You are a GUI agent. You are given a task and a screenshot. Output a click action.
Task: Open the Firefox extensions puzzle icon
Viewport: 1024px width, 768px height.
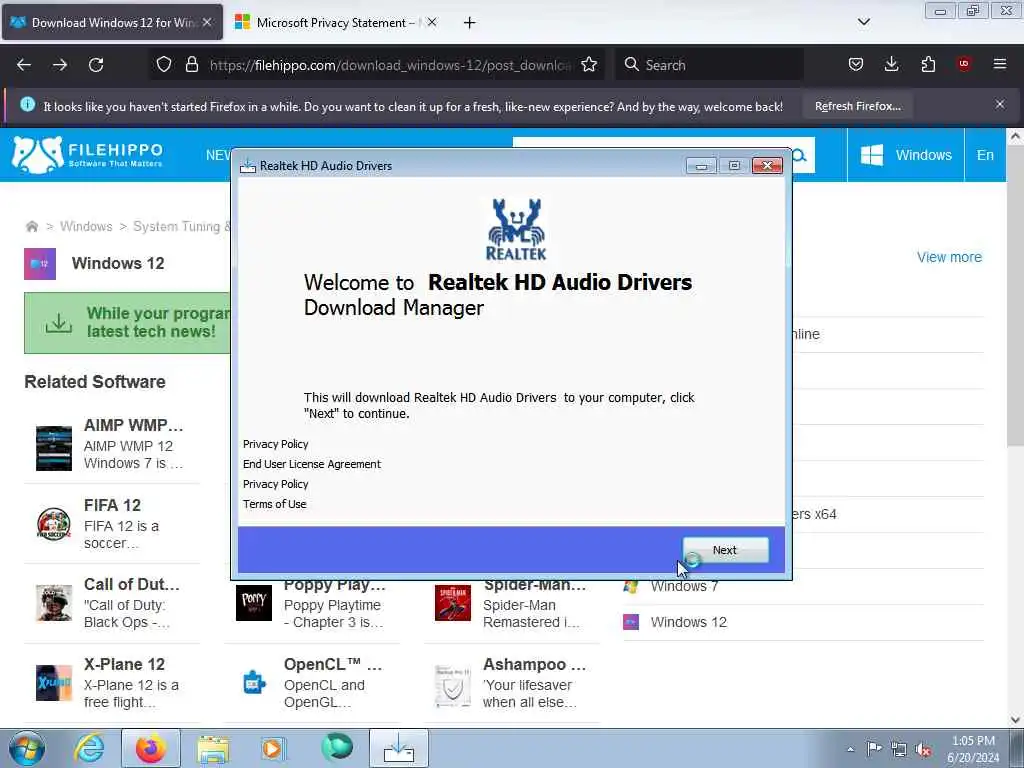pos(928,64)
